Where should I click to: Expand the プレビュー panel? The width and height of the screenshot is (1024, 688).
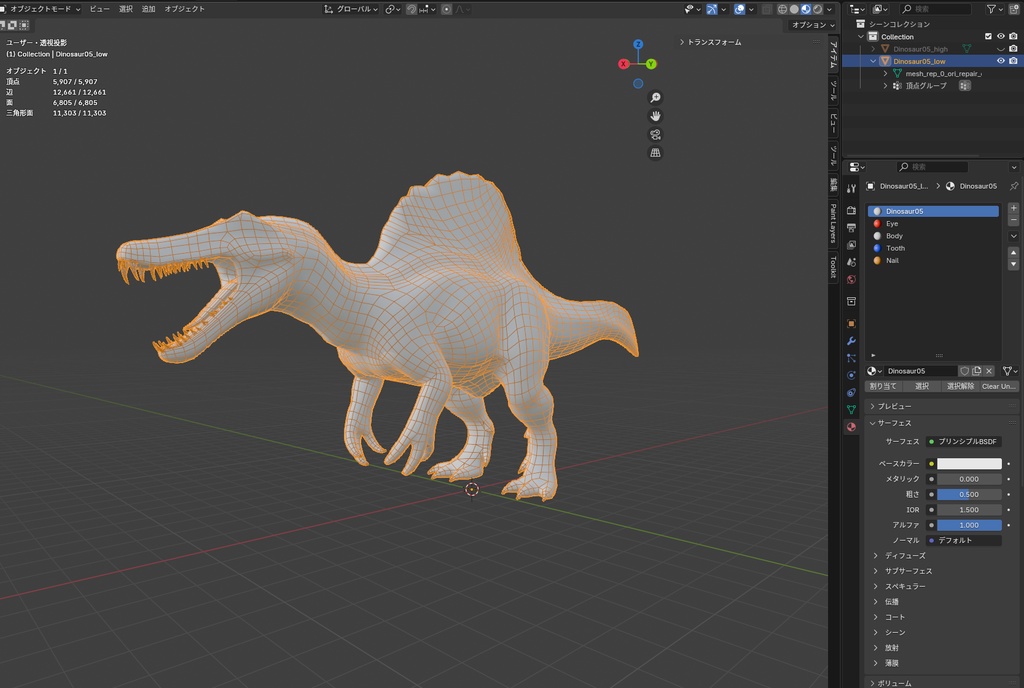point(894,406)
